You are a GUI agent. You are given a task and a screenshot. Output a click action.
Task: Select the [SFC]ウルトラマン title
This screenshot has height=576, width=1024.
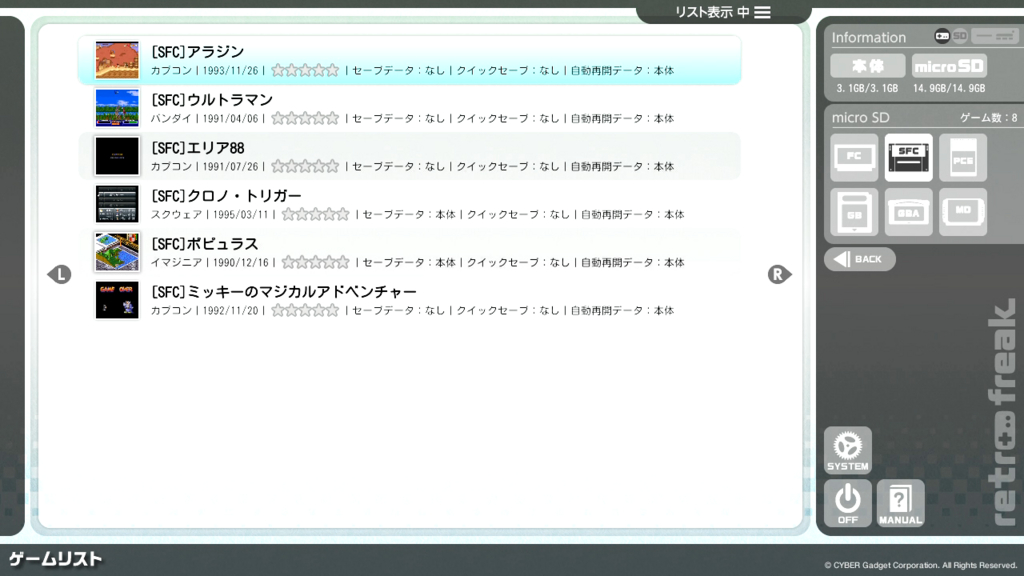[x=212, y=100]
